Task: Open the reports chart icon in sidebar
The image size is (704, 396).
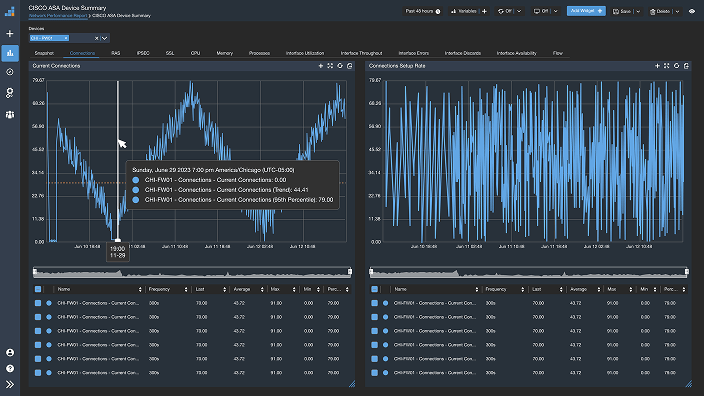Action: (x=10, y=53)
